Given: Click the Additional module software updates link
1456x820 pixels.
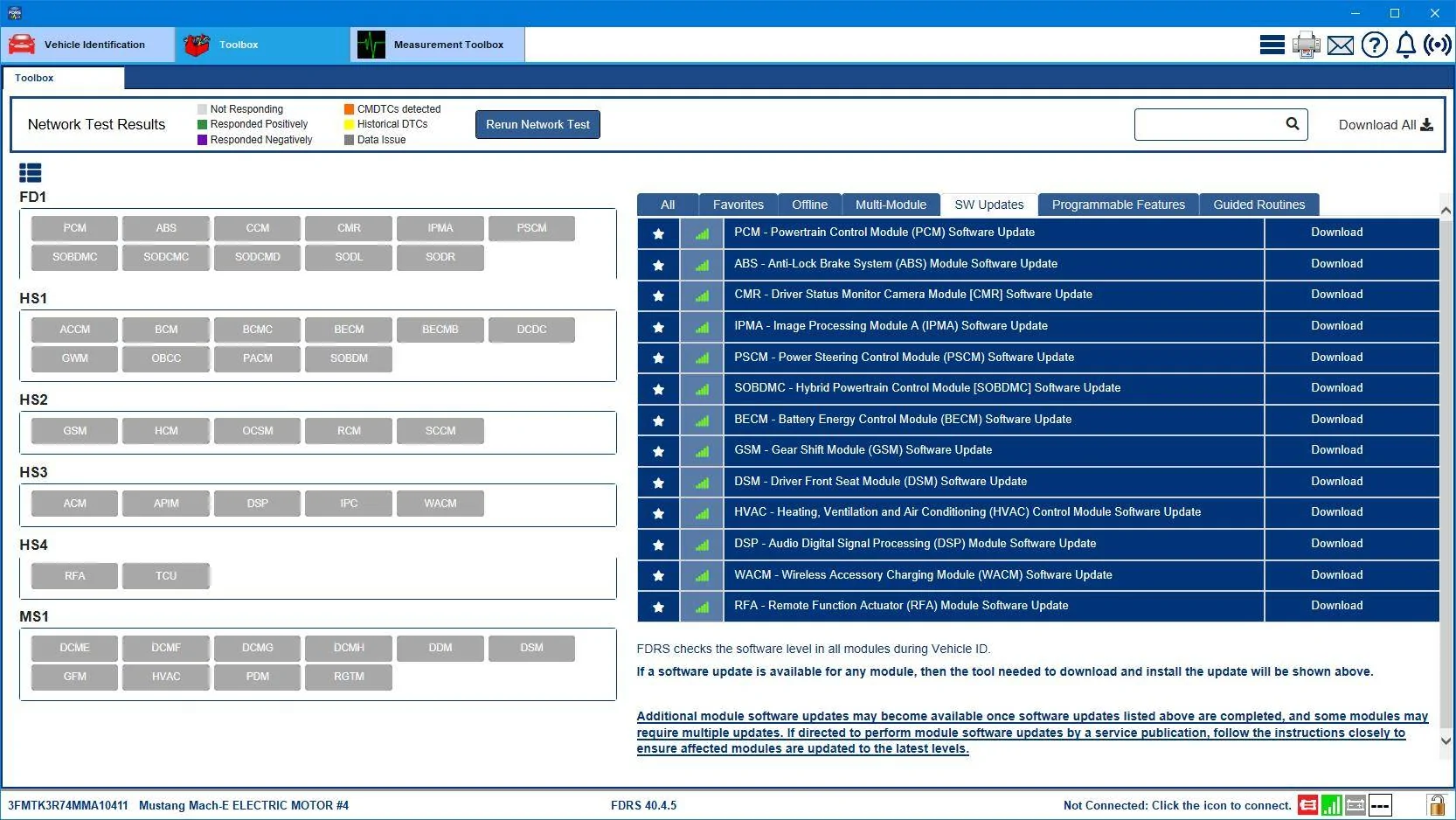Looking at the screenshot, I should pos(1032,733).
